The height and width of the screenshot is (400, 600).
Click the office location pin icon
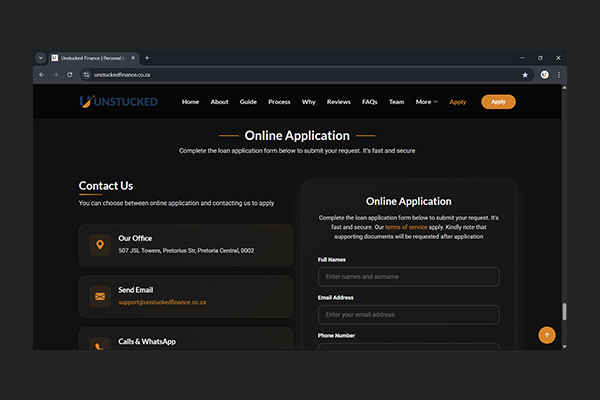tap(100, 245)
